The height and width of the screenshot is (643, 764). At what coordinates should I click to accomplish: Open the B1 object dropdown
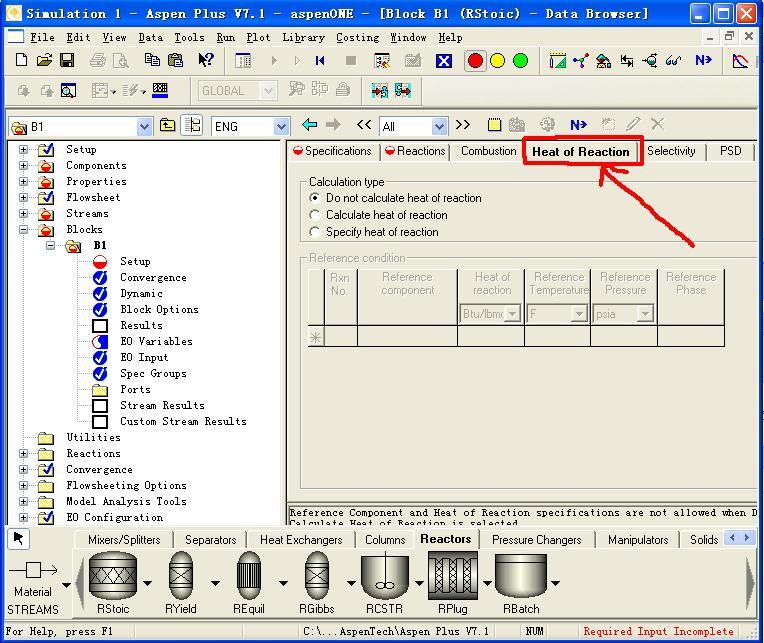pyautogui.click(x=144, y=127)
